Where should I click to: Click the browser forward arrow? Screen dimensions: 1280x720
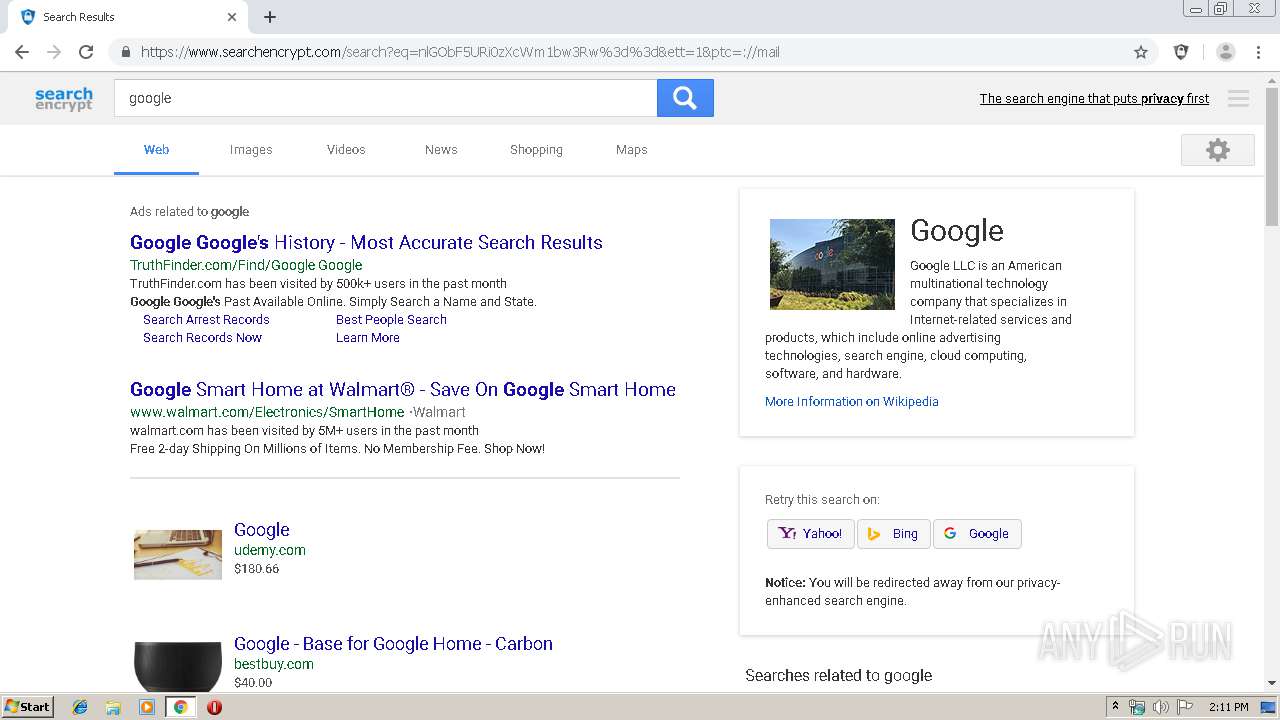pyautogui.click(x=54, y=52)
